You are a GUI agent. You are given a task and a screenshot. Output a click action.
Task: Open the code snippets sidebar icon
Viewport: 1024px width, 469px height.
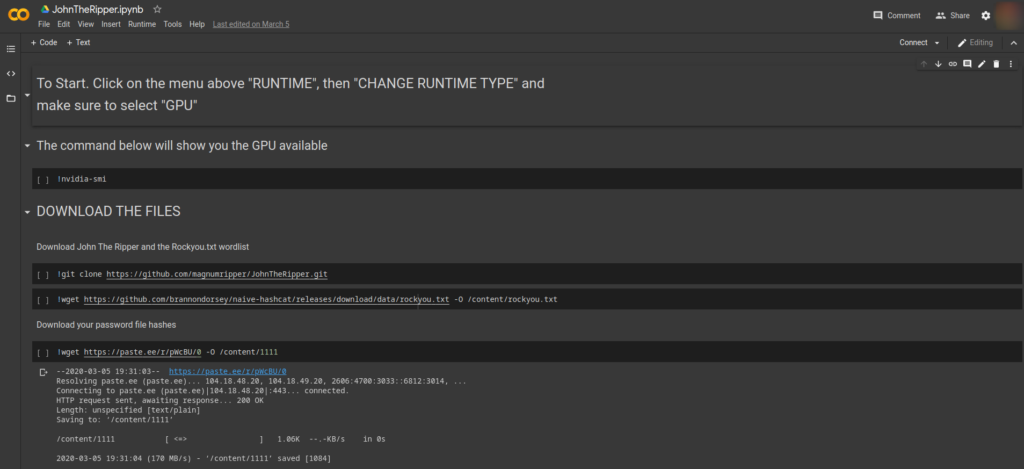pos(10,73)
